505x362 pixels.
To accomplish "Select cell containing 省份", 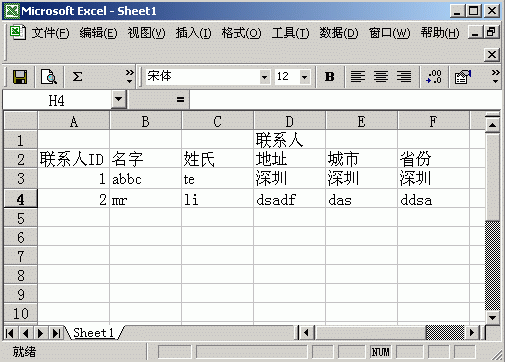I will (433, 159).
